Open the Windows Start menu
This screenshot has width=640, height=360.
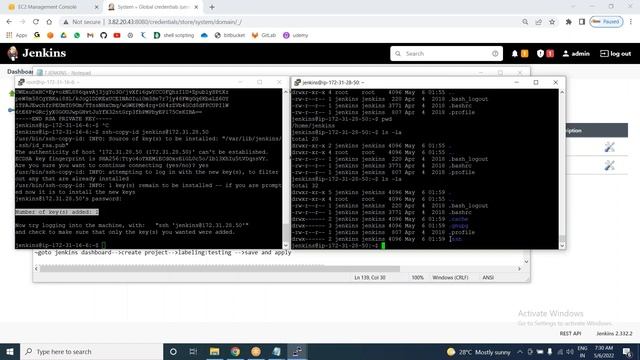click(10, 351)
